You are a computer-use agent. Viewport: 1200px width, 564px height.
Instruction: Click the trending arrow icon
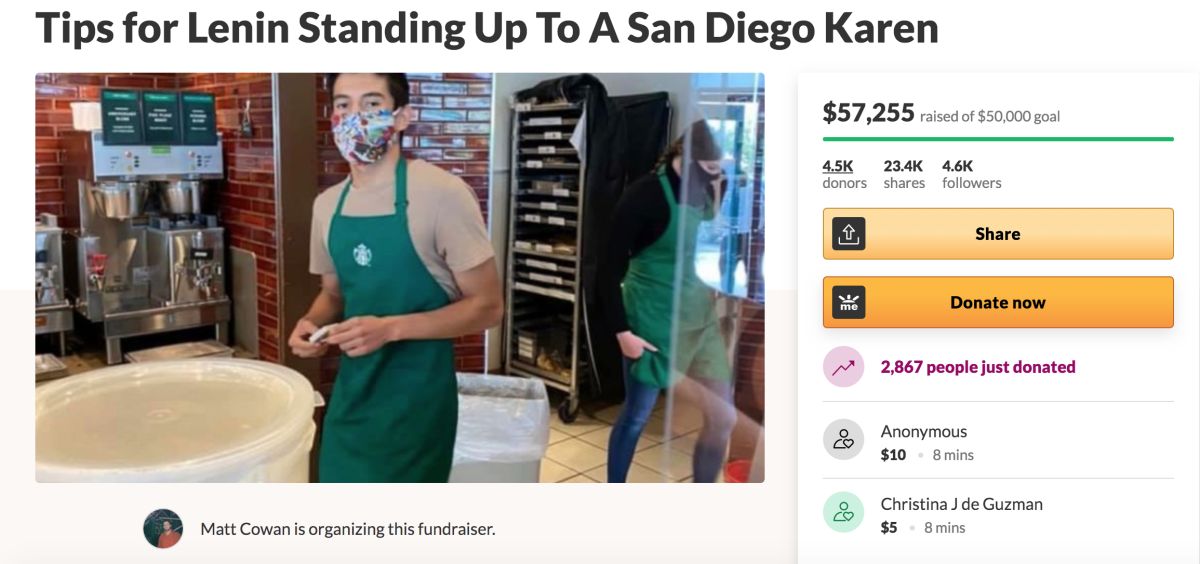(x=843, y=367)
